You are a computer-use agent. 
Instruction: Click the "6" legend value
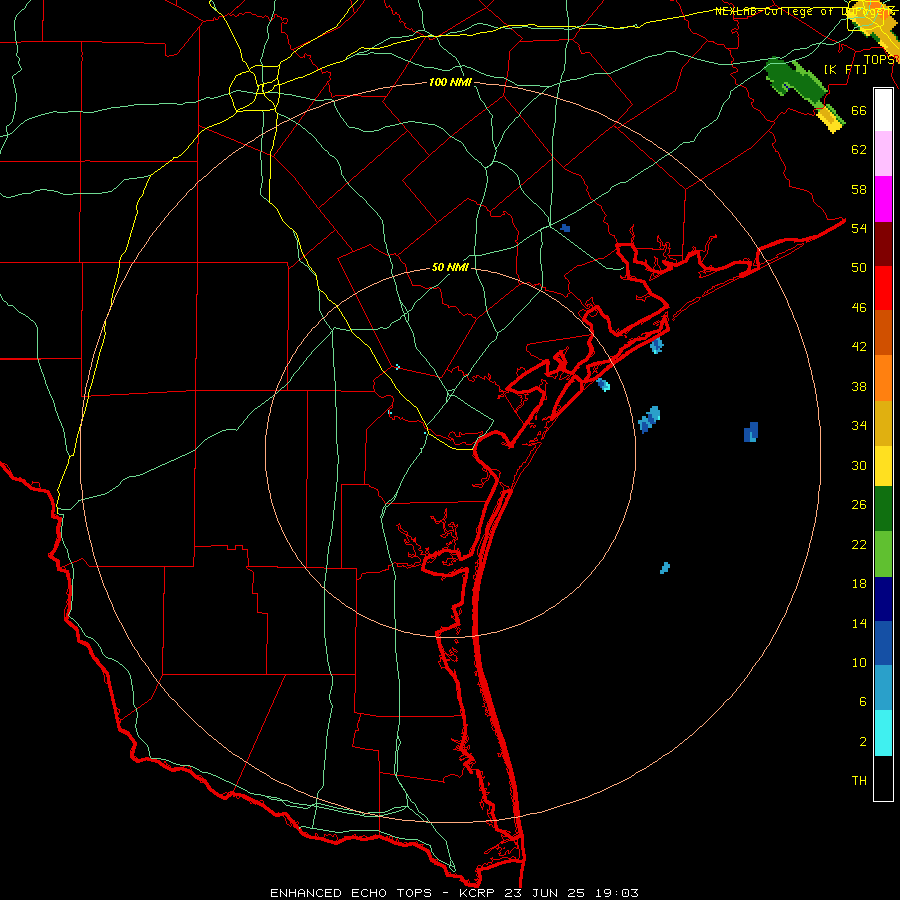click(862, 702)
